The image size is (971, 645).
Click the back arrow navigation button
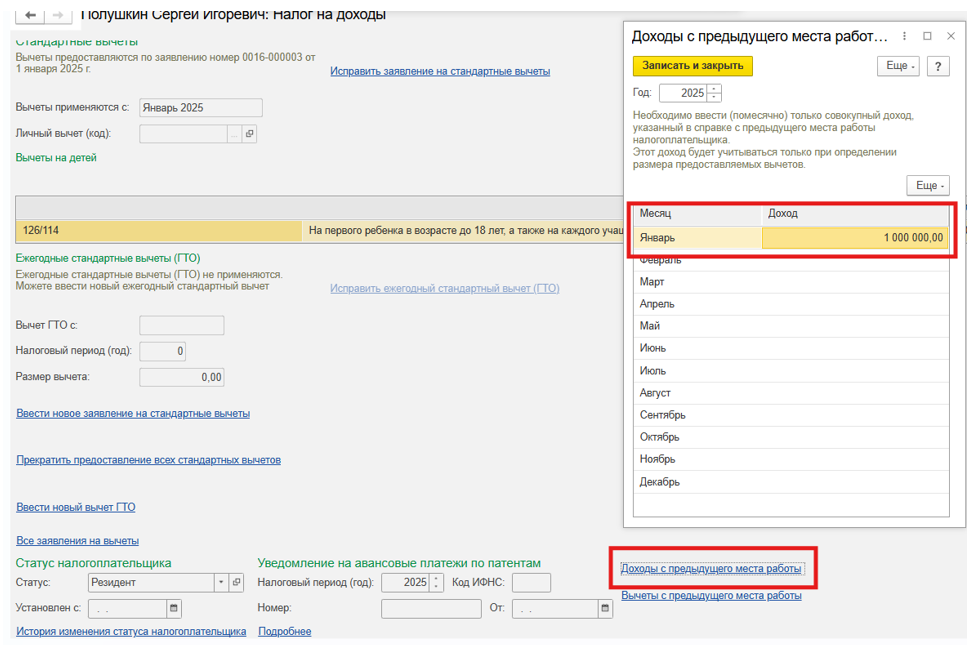coord(31,15)
